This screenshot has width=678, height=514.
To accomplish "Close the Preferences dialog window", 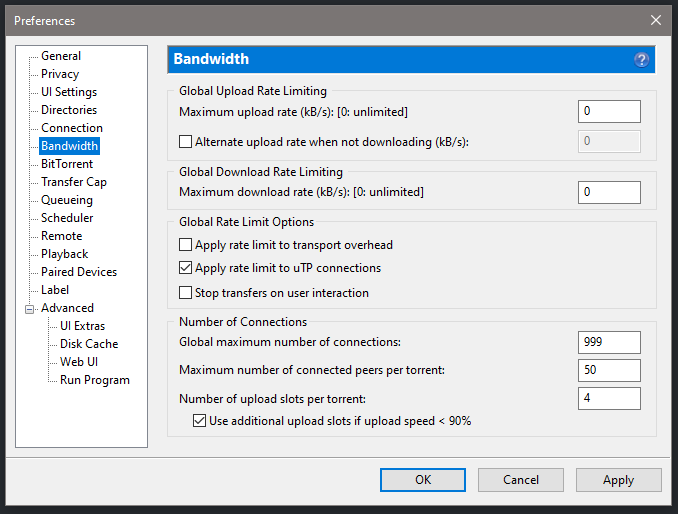I will [656, 20].
